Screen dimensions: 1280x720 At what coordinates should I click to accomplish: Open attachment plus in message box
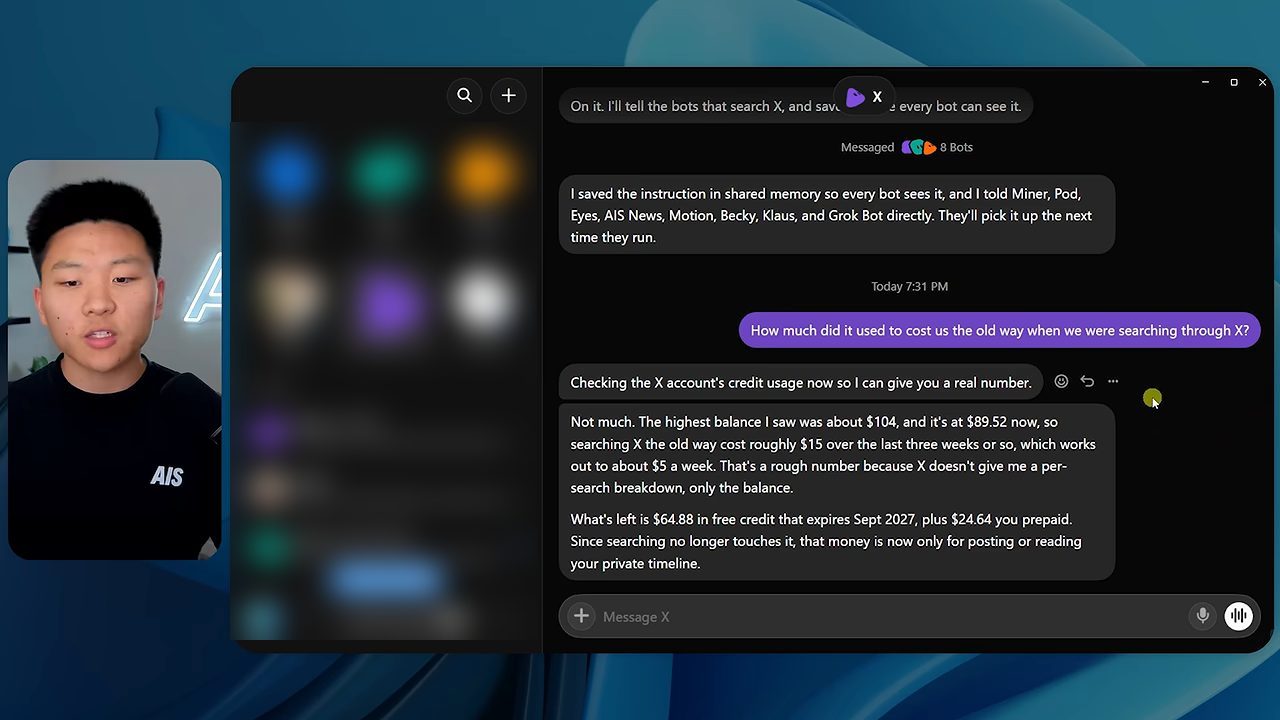pyautogui.click(x=581, y=616)
